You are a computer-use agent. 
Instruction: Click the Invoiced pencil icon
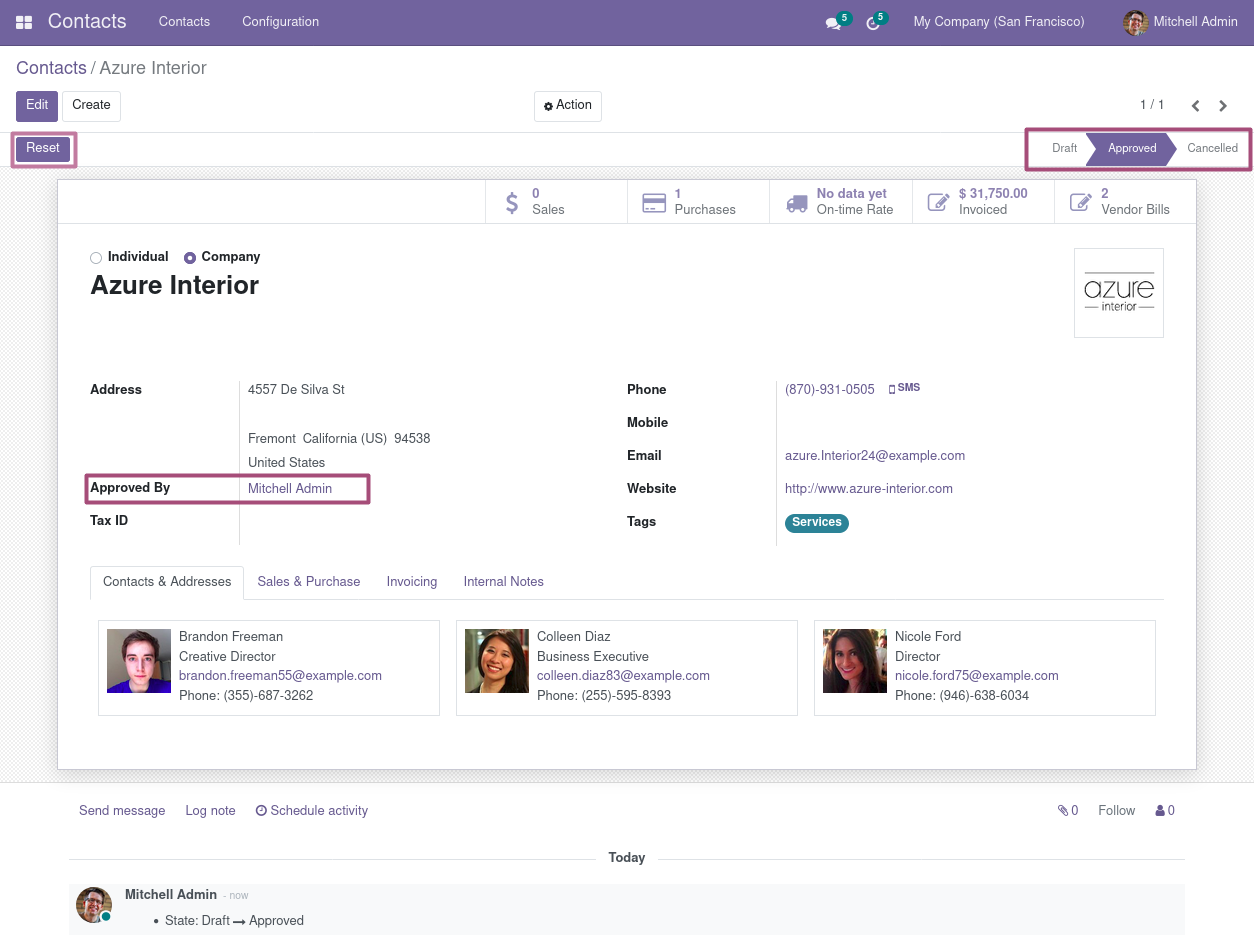coord(938,202)
